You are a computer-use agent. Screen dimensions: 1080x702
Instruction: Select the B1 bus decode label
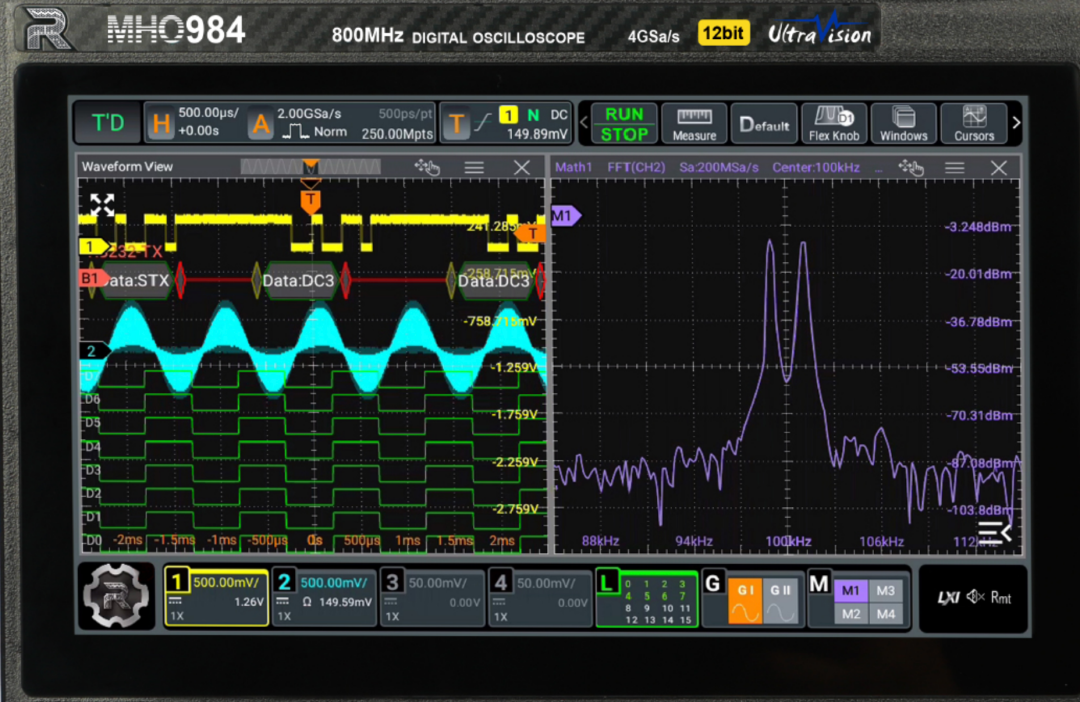[92, 278]
